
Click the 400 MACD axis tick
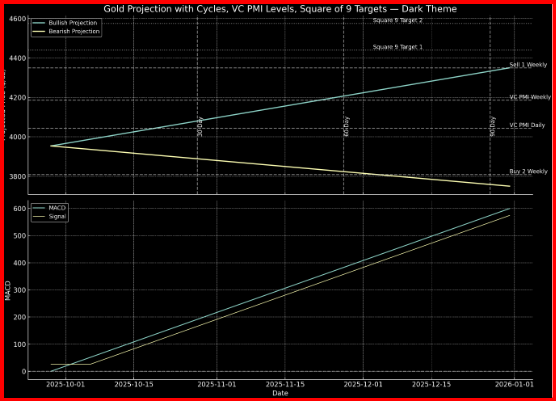20,263
